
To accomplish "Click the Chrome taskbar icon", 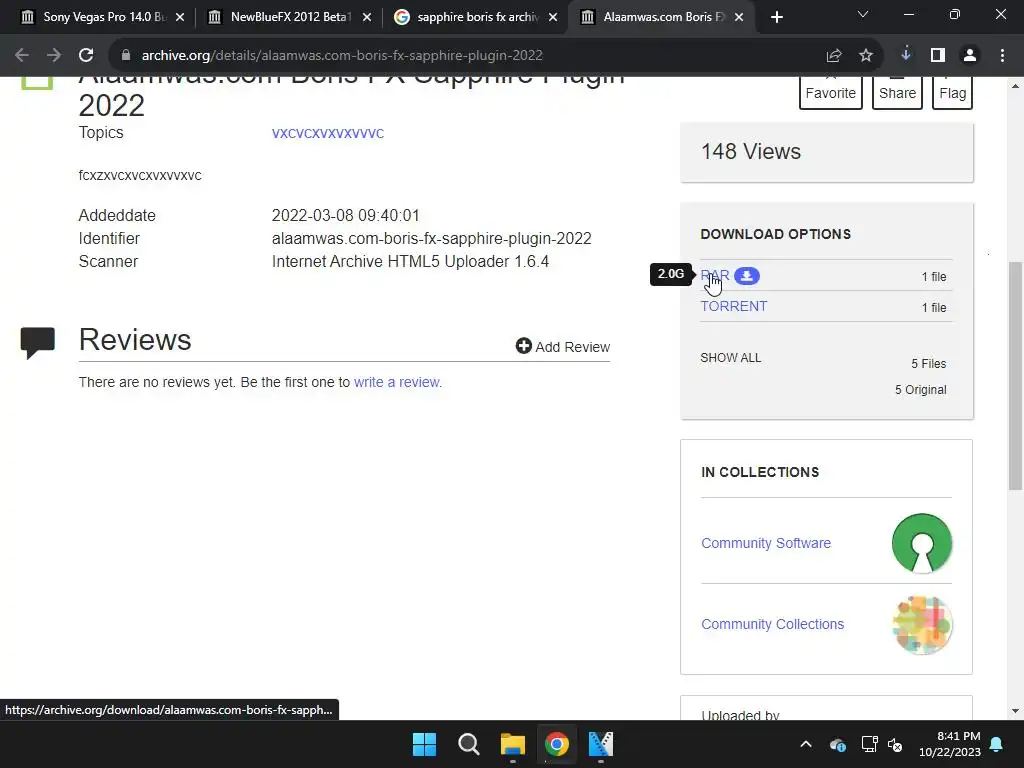I will pos(557,744).
